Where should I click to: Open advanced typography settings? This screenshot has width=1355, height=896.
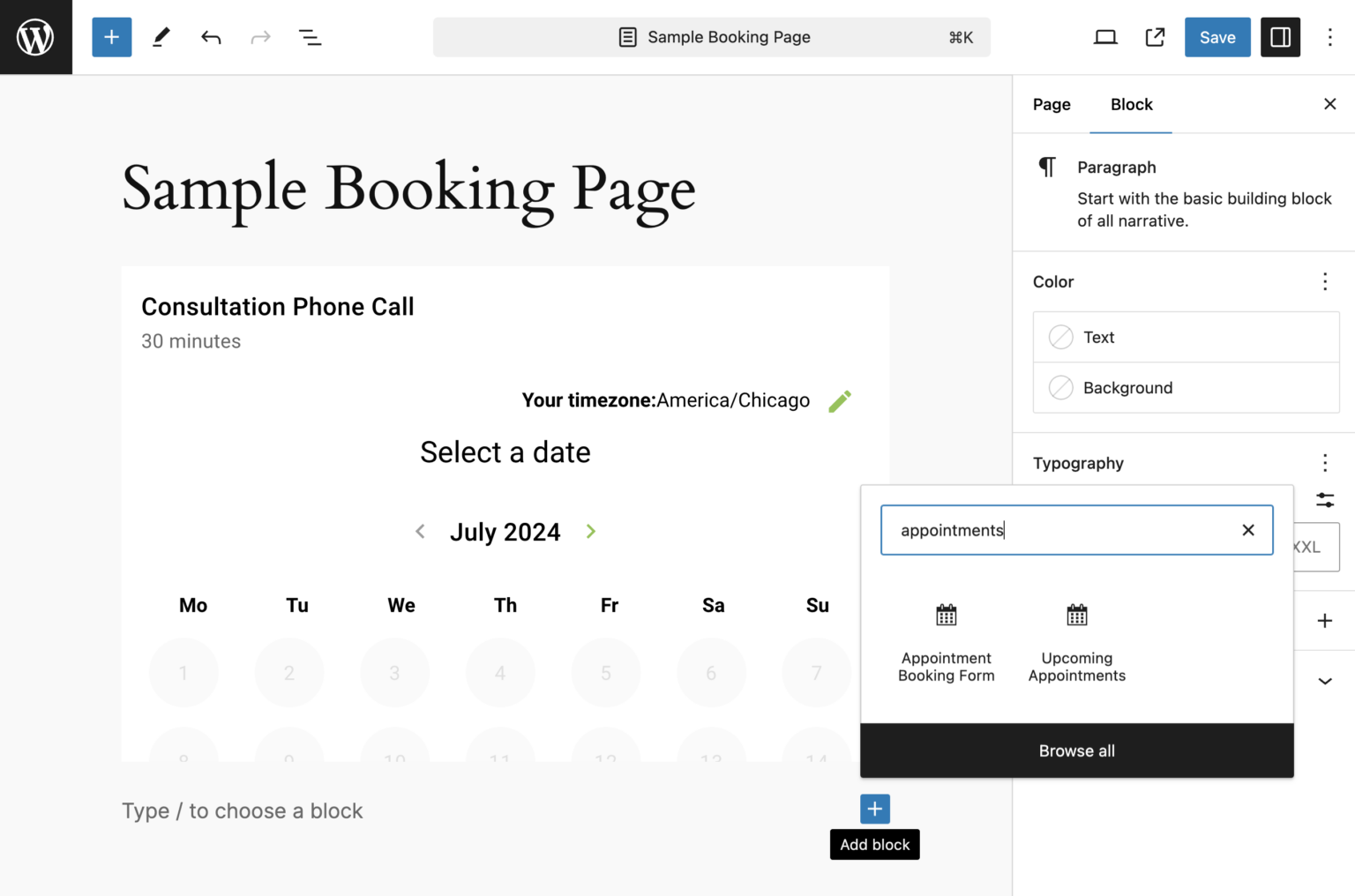[x=1325, y=500]
